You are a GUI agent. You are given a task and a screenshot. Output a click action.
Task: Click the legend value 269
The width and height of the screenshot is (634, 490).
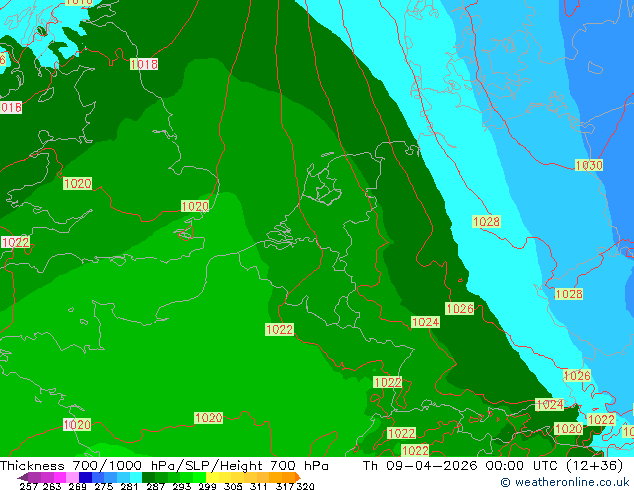tap(78, 486)
